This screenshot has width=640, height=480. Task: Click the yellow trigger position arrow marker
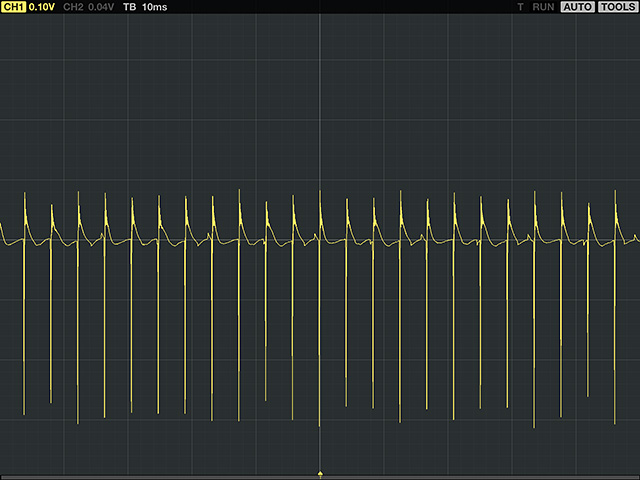[x=320, y=472]
